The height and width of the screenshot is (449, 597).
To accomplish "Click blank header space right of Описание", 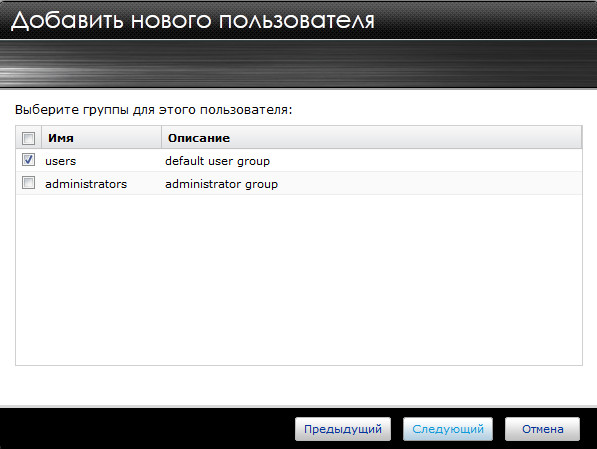I will (405, 138).
